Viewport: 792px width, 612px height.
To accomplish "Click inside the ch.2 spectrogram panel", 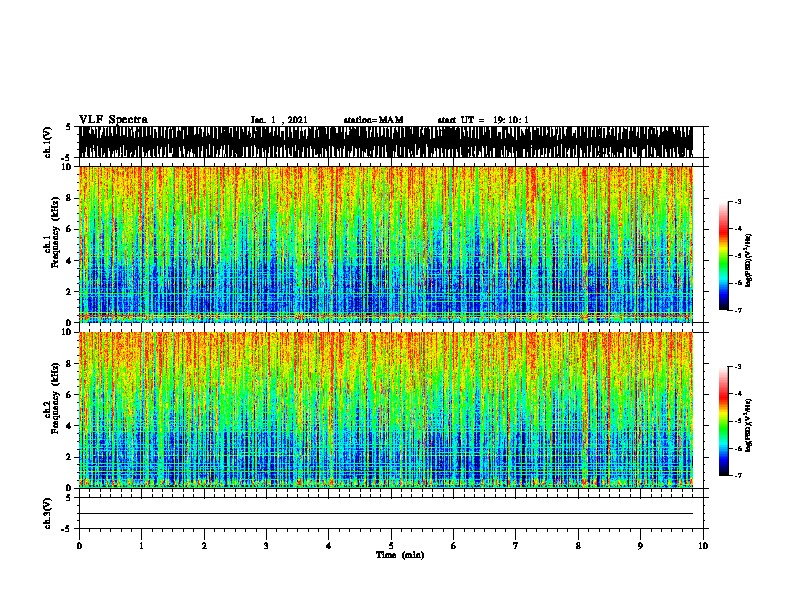I will pos(385,410).
